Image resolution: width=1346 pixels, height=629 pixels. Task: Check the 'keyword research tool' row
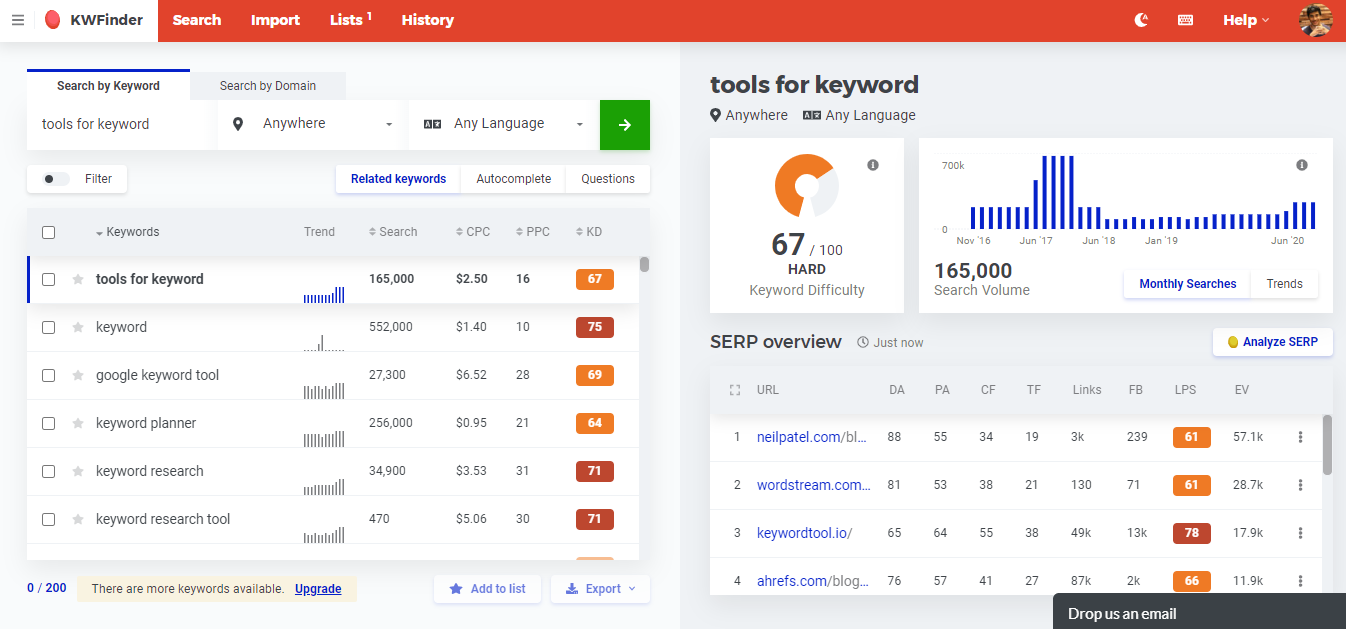pyautogui.click(x=48, y=519)
